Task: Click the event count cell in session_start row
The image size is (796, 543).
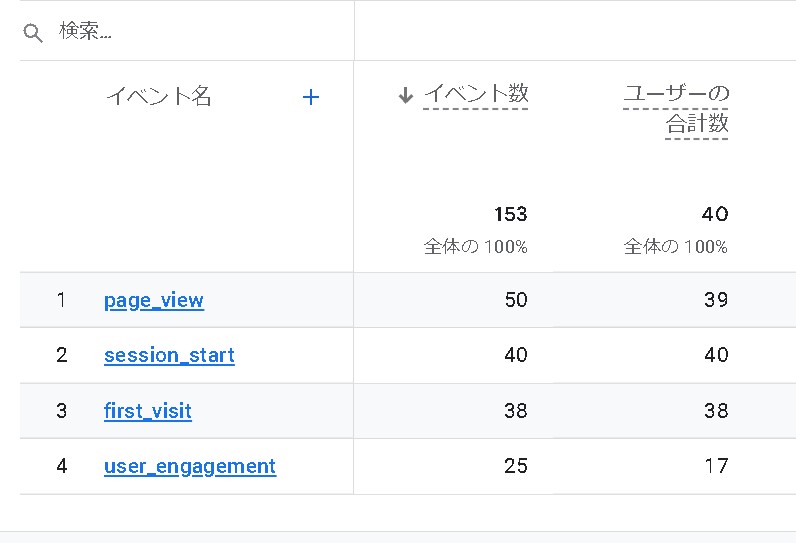Action: point(516,355)
